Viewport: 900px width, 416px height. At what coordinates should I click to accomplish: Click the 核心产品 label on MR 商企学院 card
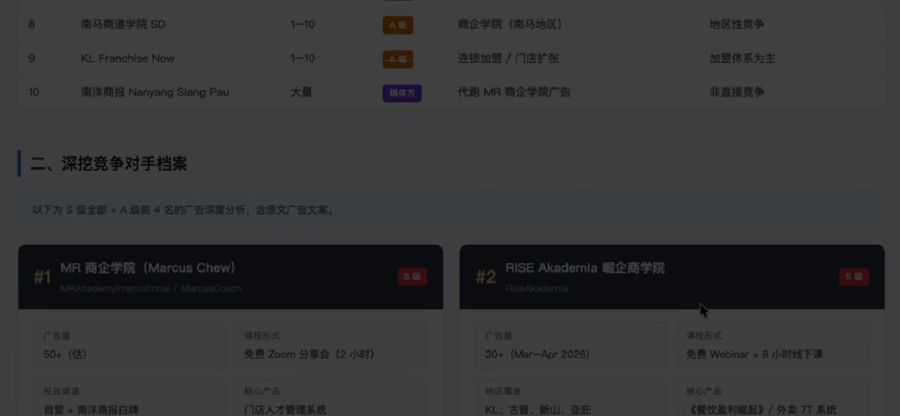[x=262, y=391]
